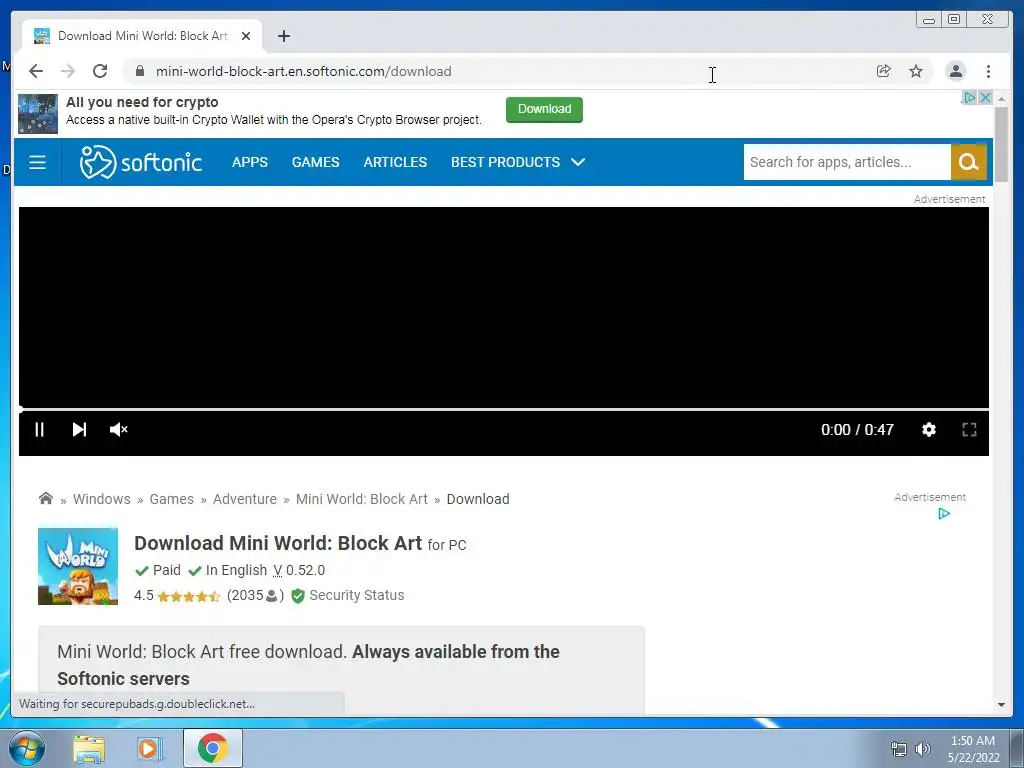Image resolution: width=1024 pixels, height=768 pixels.
Task: Click the green Download ad button
Action: tap(544, 109)
